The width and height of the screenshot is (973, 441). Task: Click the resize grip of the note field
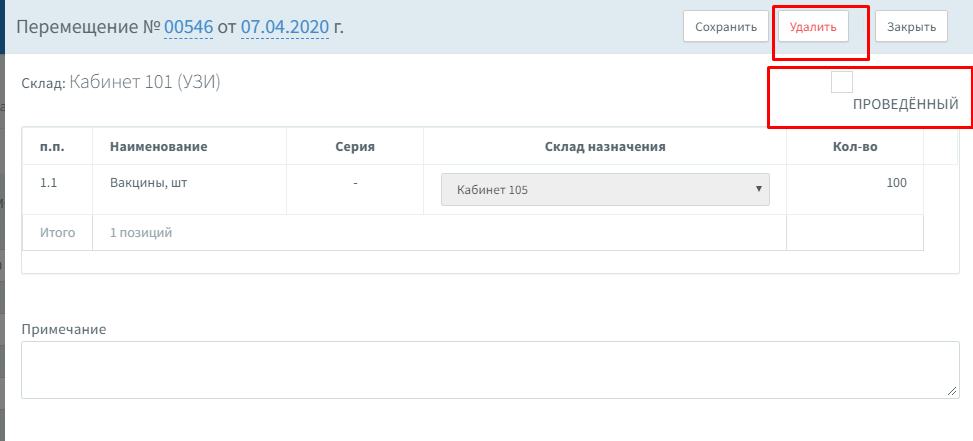point(952,391)
